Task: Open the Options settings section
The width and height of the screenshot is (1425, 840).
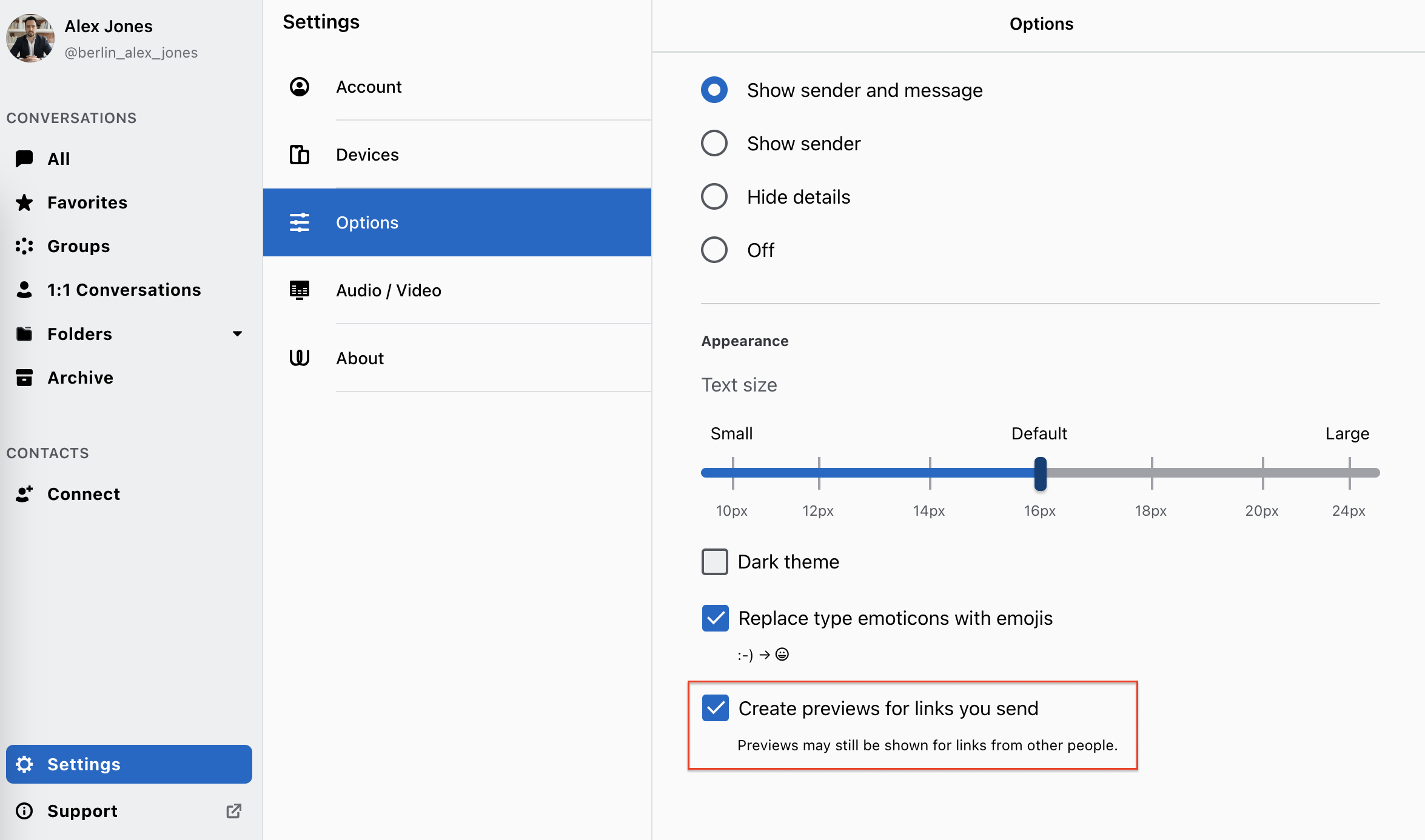Action: coord(457,222)
